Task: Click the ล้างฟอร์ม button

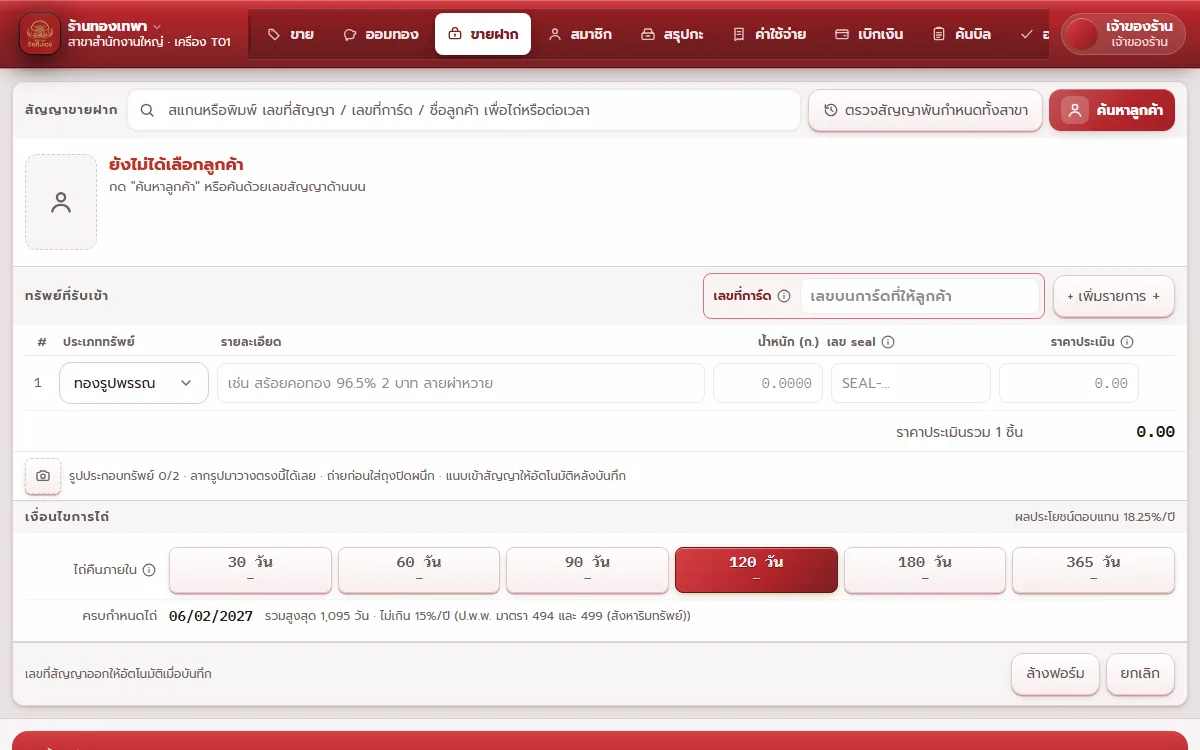Action: [x=1055, y=674]
